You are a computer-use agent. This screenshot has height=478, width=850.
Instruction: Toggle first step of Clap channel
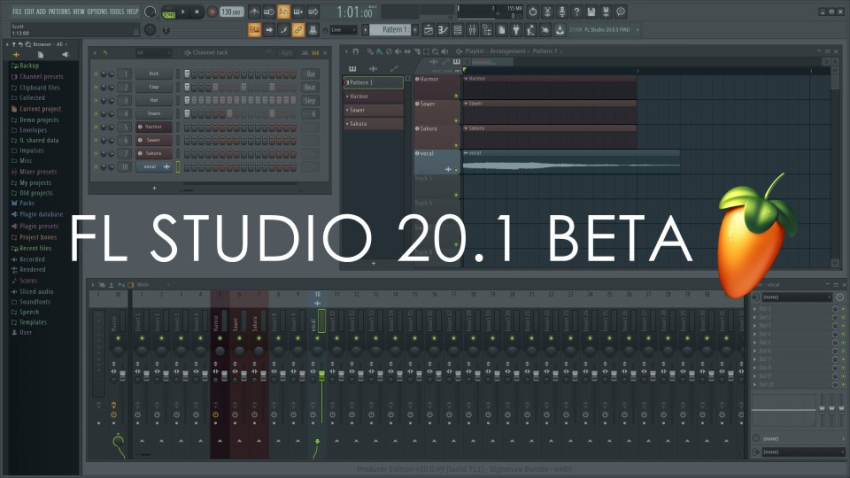pos(187,87)
